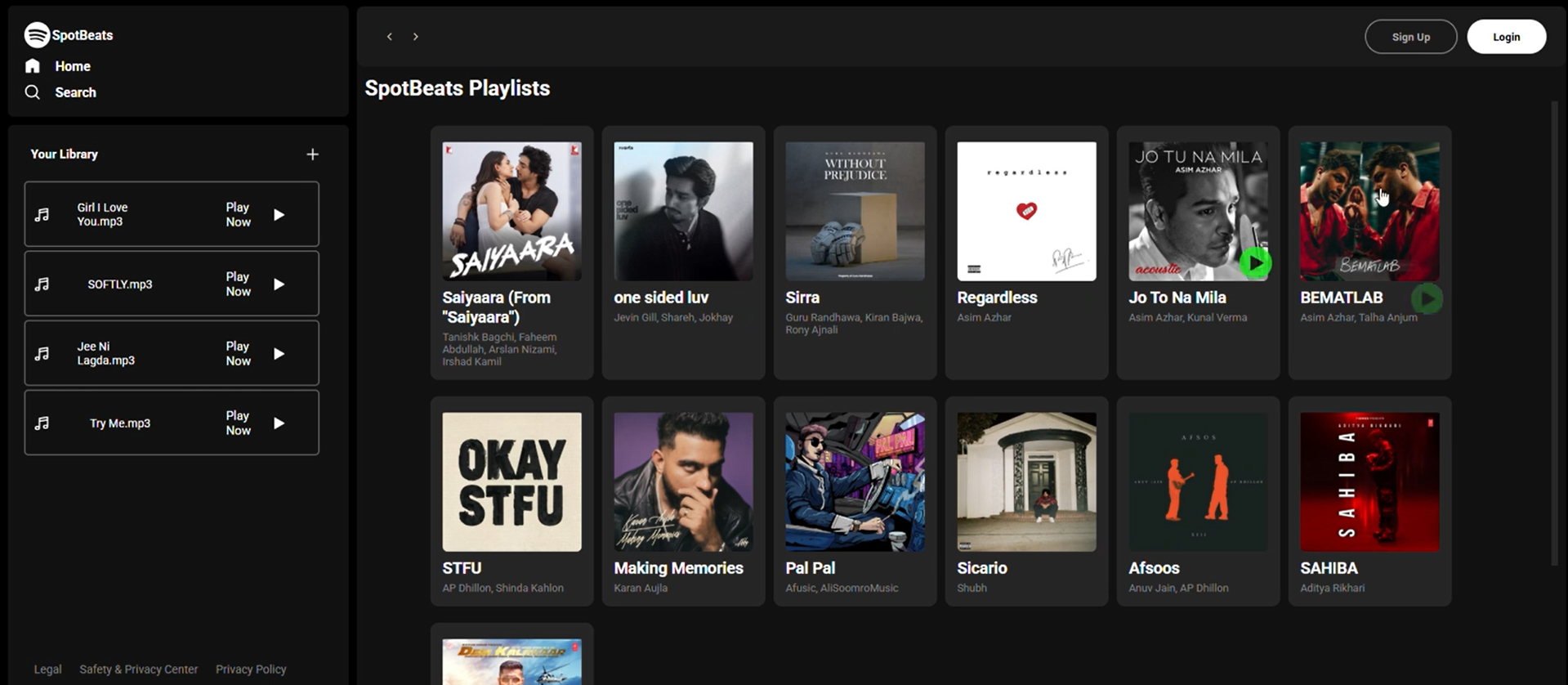Click green play button on BEMATLAB card
Screen dimensions: 1568x685
pyautogui.click(x=1427, y=299)
